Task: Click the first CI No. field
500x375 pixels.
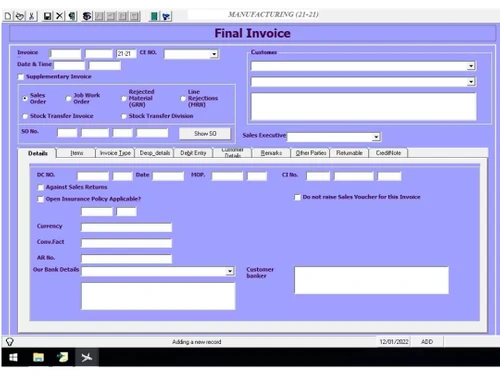Action: click(x=318, y=176)
